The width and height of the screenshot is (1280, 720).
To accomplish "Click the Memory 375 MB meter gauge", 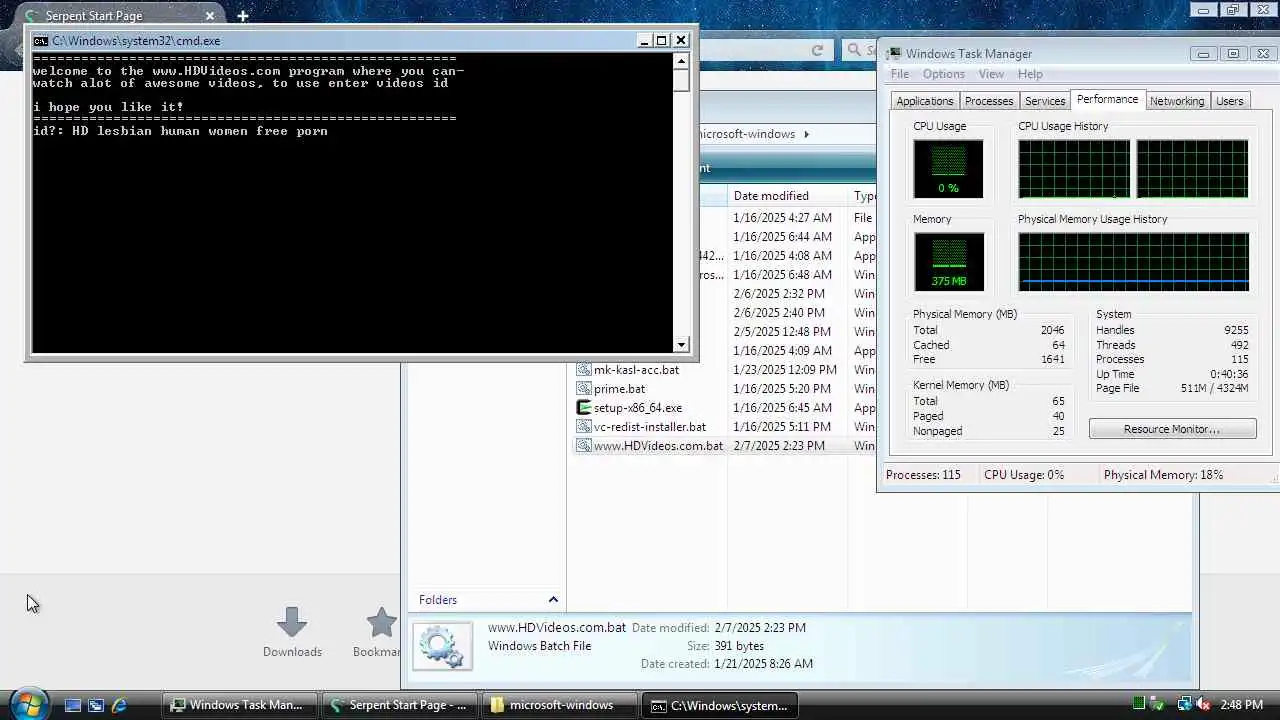I will [948, 261].
